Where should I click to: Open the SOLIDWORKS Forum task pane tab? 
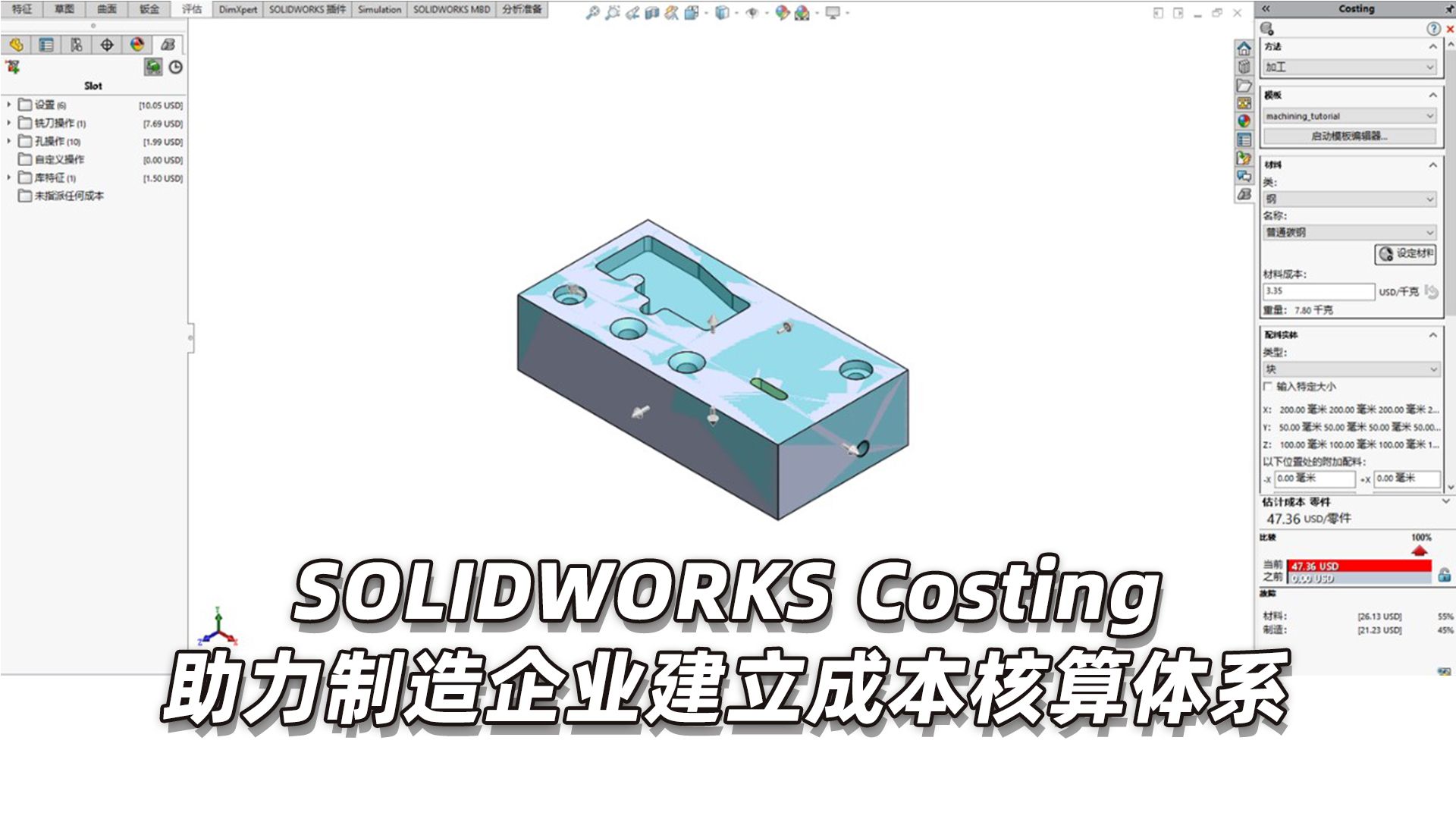[x=1244, y=176]
